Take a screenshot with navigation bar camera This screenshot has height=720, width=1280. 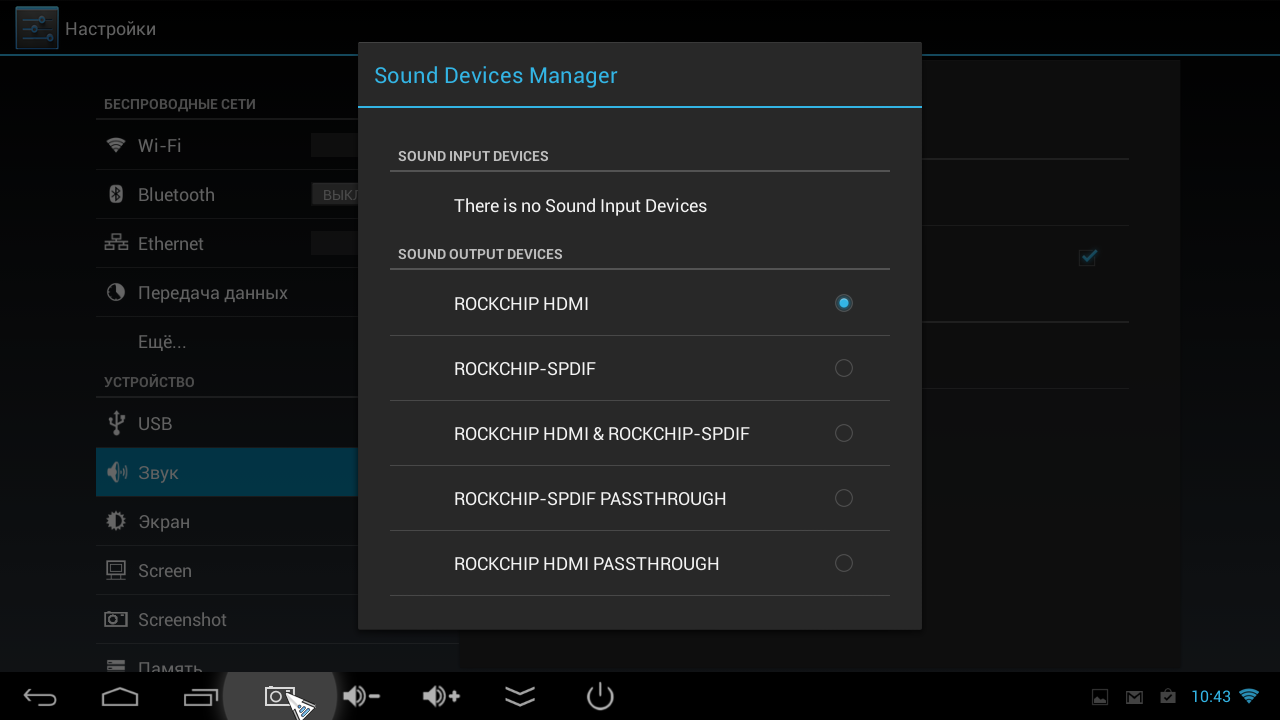tap(280, 696)
